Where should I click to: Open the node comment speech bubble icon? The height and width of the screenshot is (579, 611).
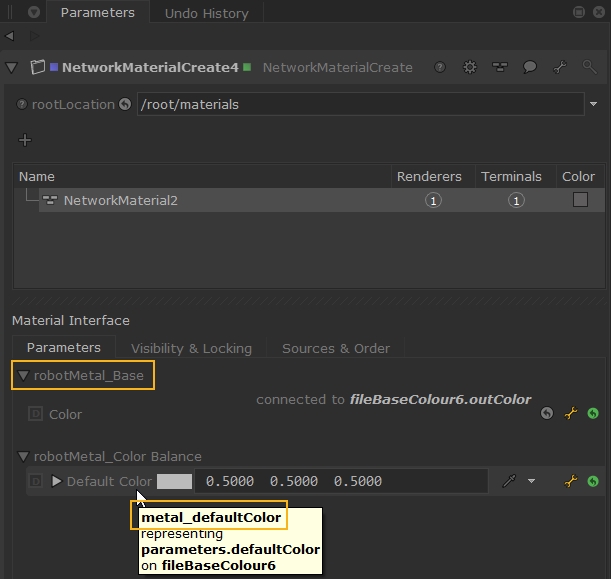[530, 68]
